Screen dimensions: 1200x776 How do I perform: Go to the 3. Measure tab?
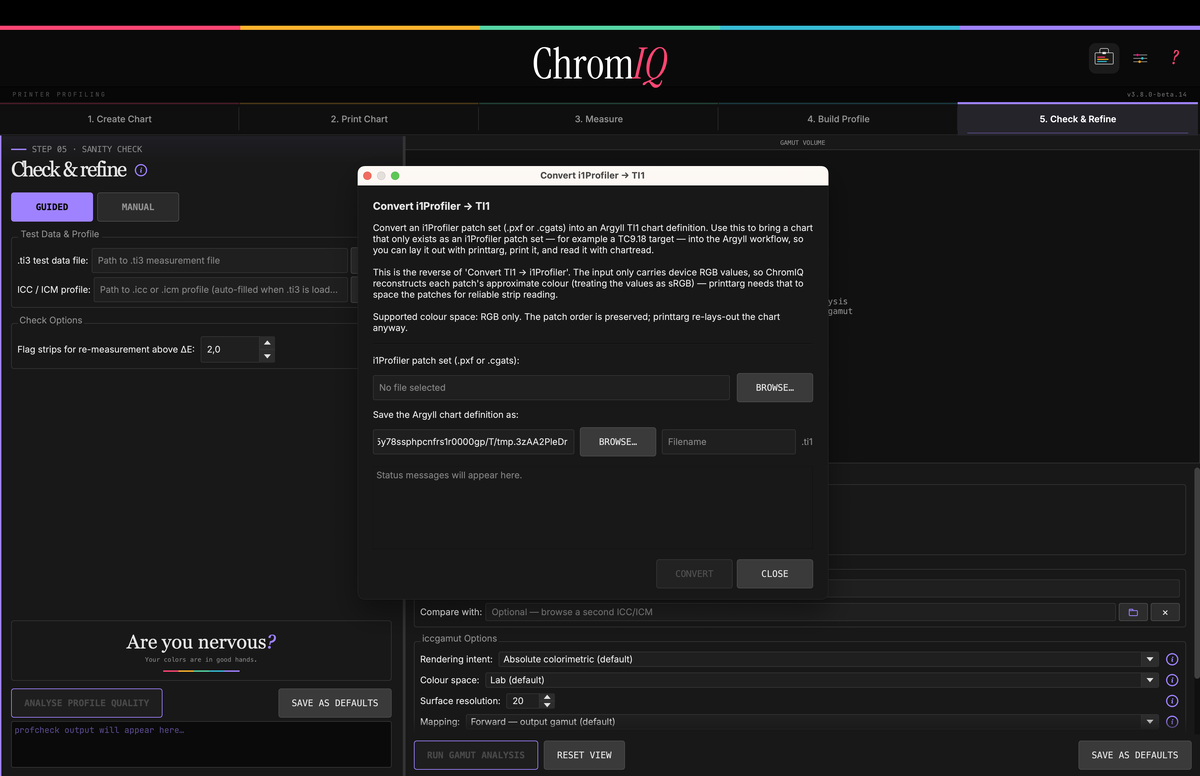coord(598,119)
